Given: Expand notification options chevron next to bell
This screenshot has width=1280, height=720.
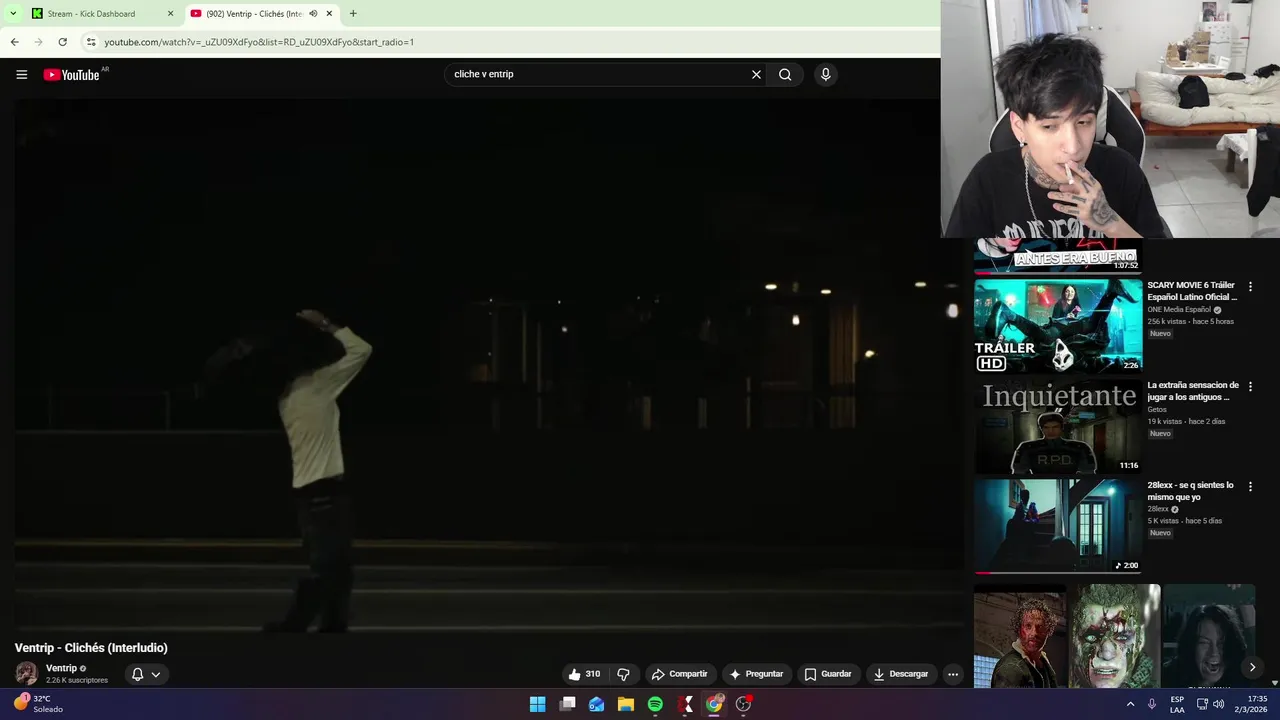Looking at the screenshot, I should click(155, 674).
